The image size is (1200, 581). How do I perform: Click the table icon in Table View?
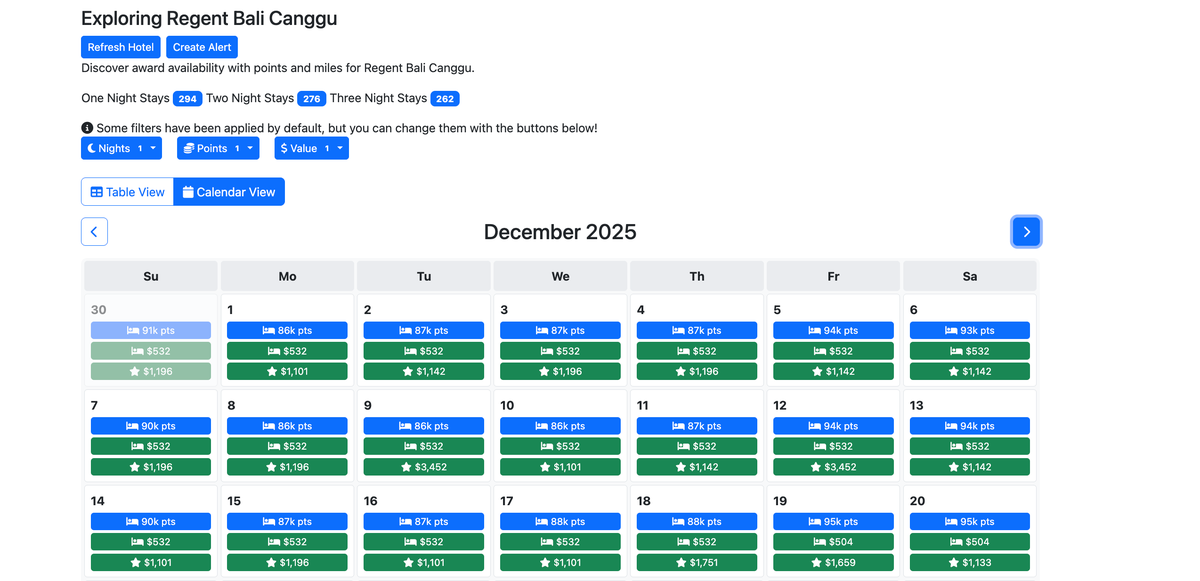coord(97,192)
